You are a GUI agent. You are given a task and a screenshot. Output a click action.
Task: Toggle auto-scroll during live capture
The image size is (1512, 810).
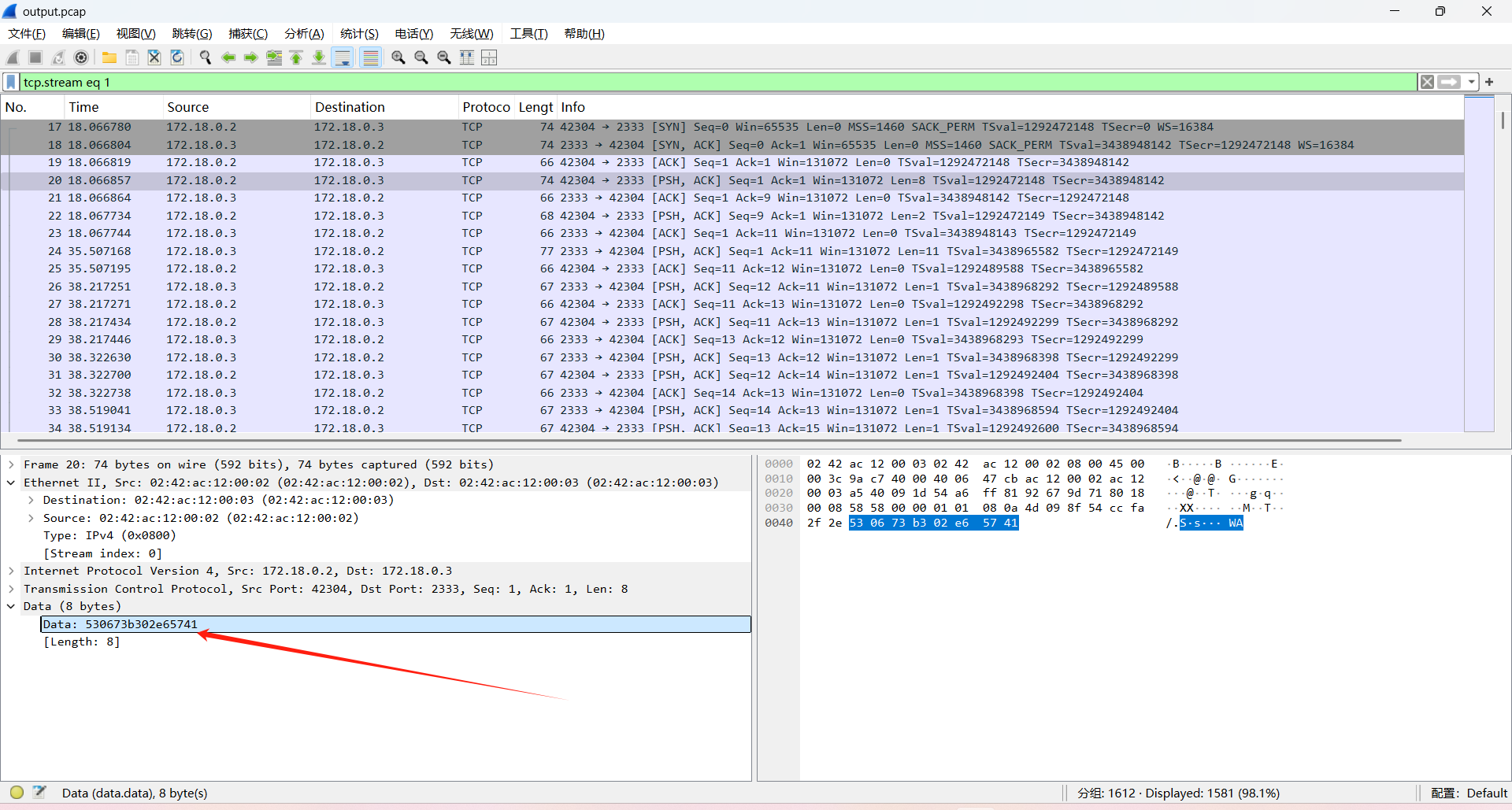343,57
